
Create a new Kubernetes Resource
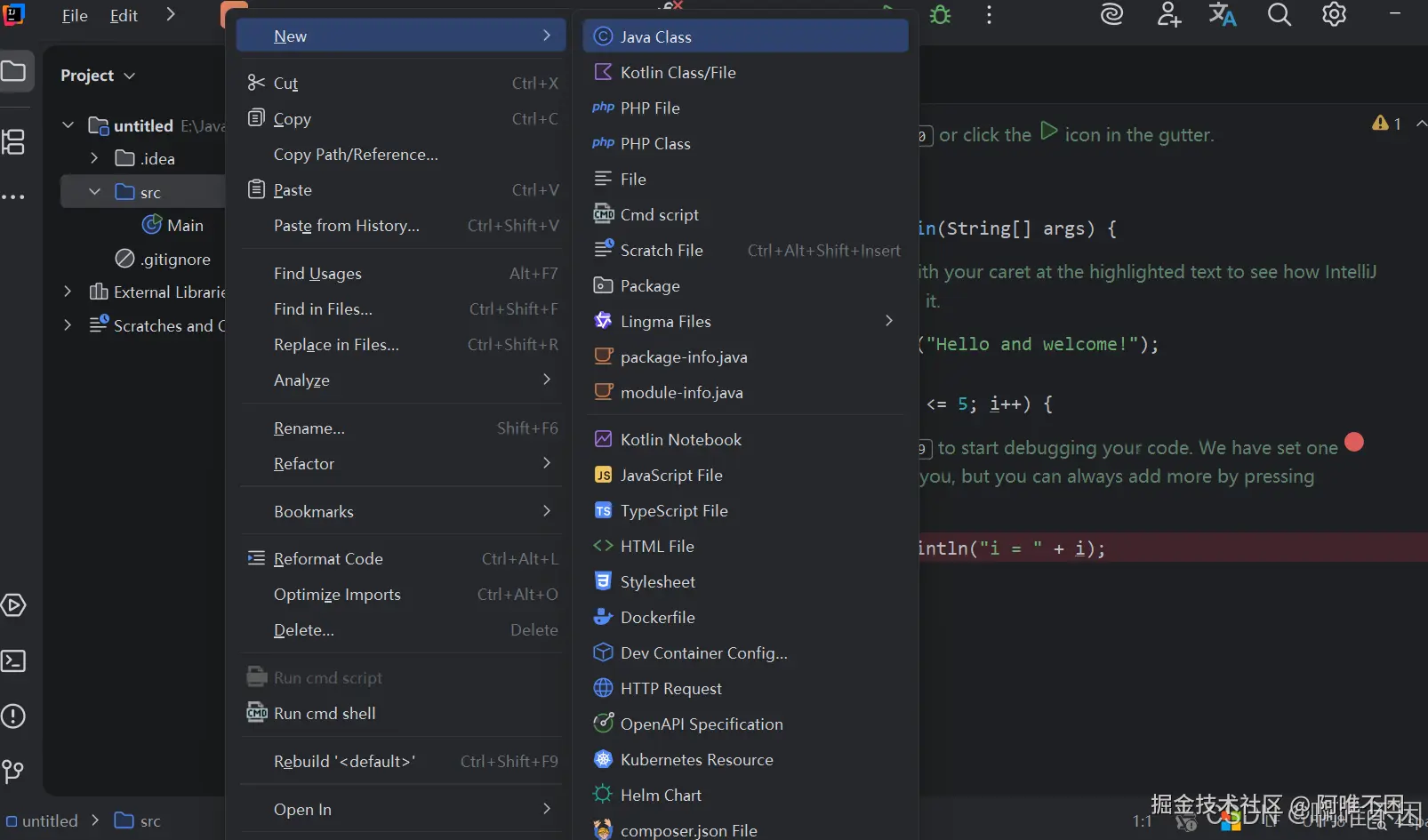coord(745,760)
